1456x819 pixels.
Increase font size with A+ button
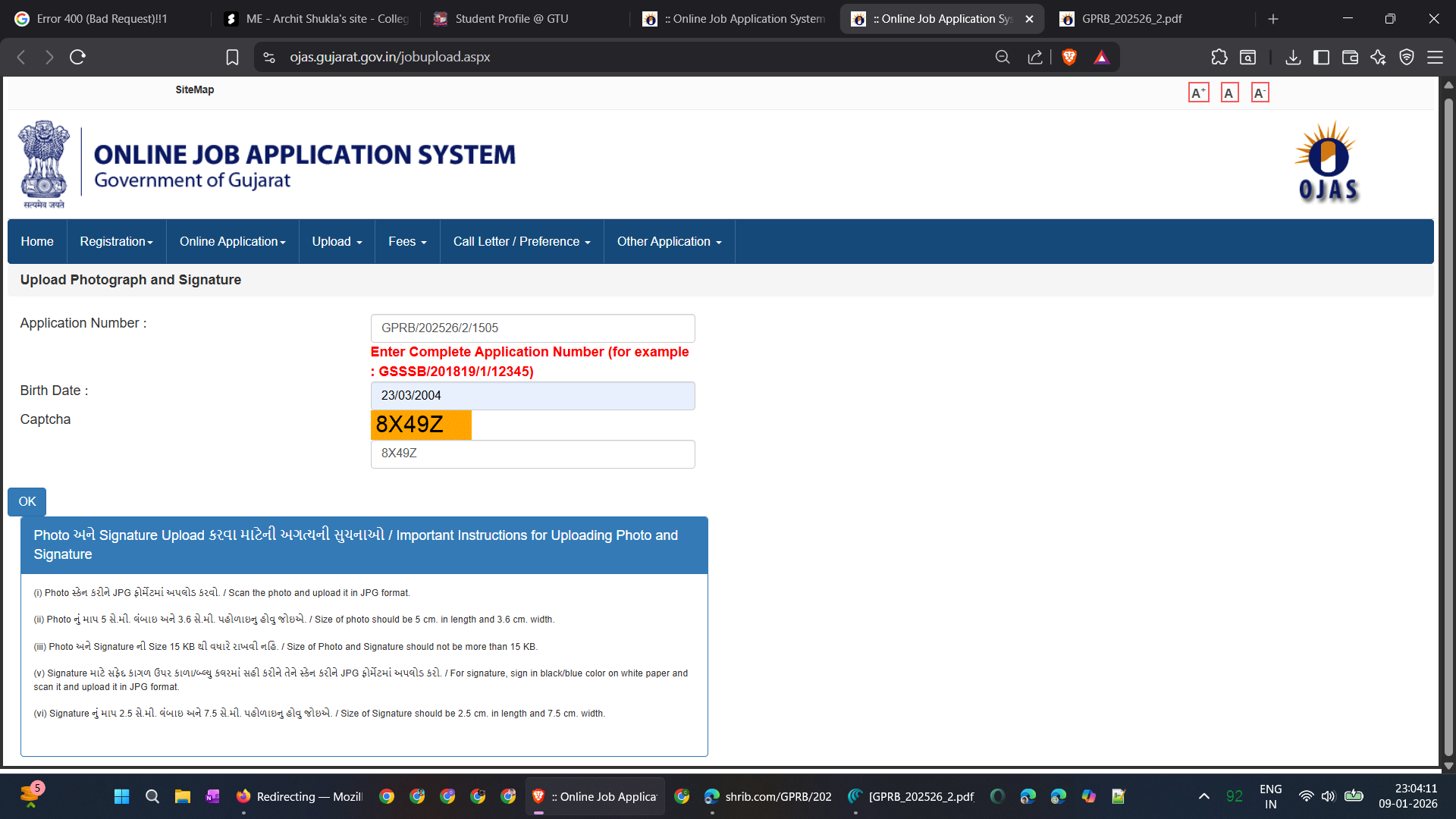(1198, 93)
